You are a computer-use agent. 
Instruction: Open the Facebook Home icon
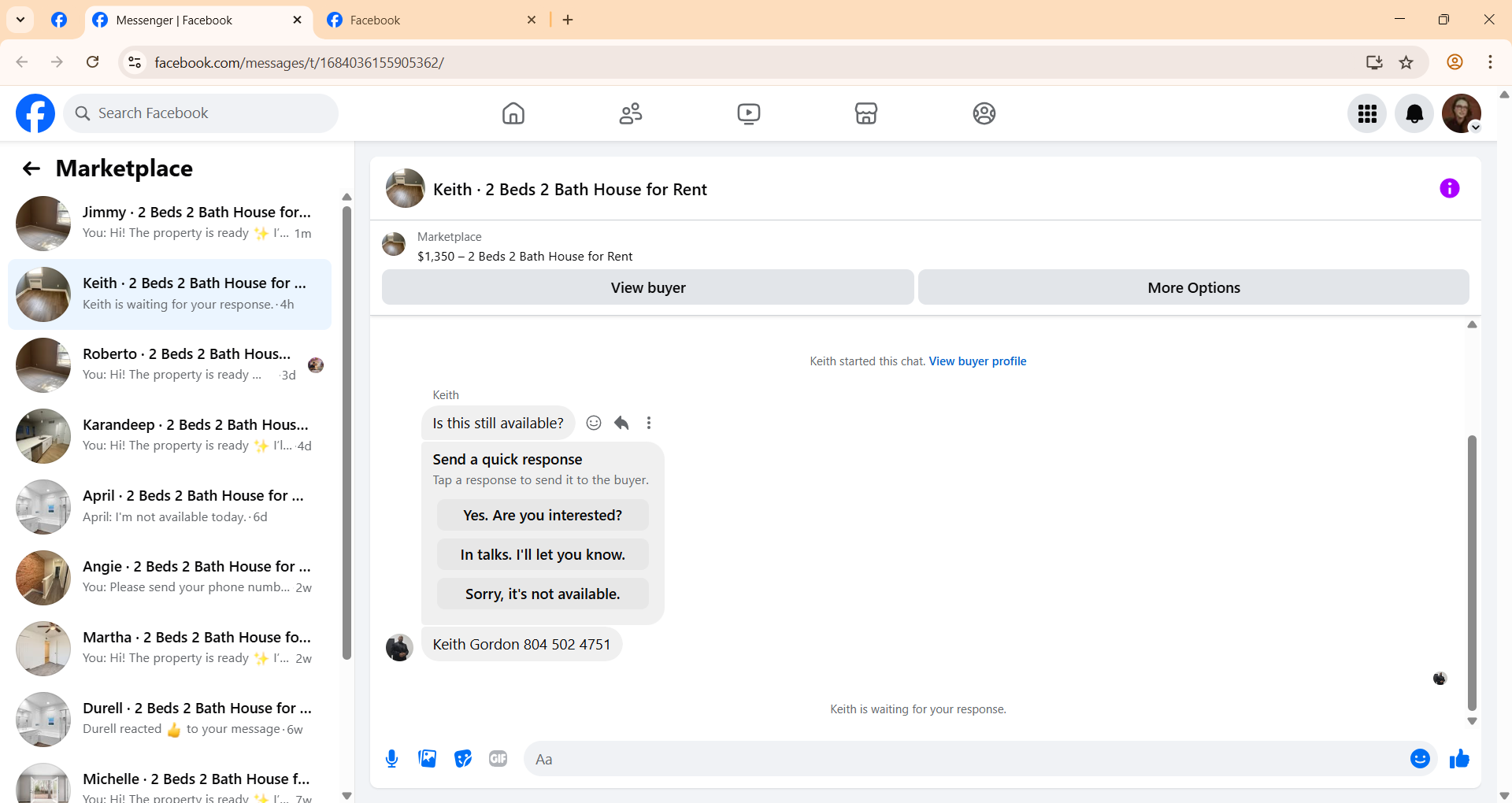[513, 113]
